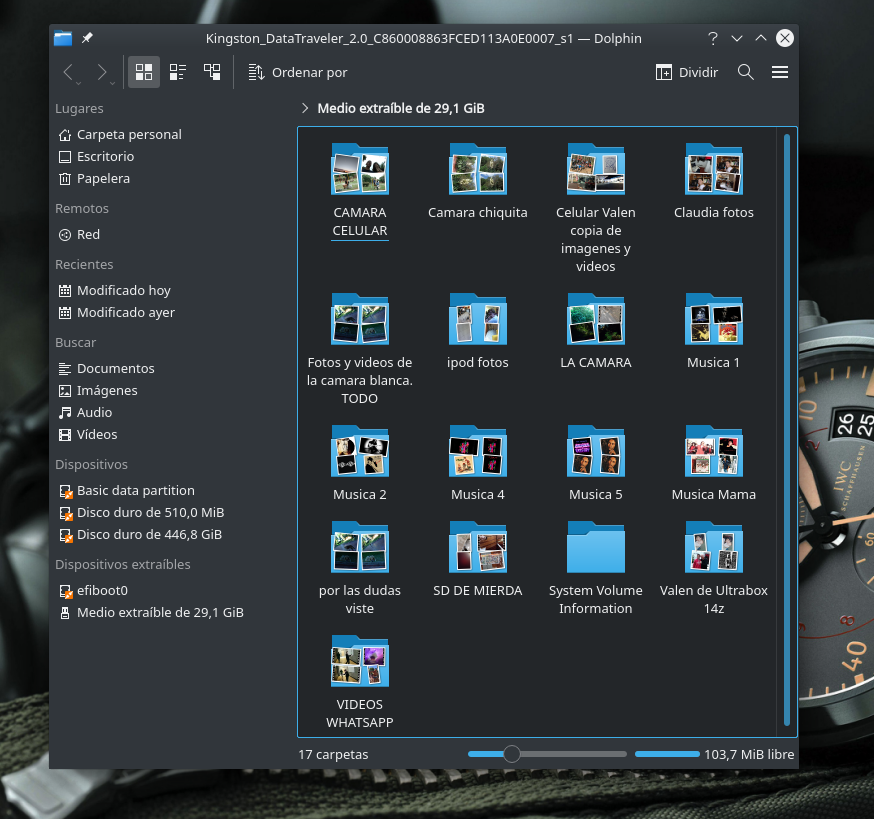This screenshot has height=819, width=874.
Task: Adjust the icon zoom slider
Action: pyautogui.click(x=512, y=754)
